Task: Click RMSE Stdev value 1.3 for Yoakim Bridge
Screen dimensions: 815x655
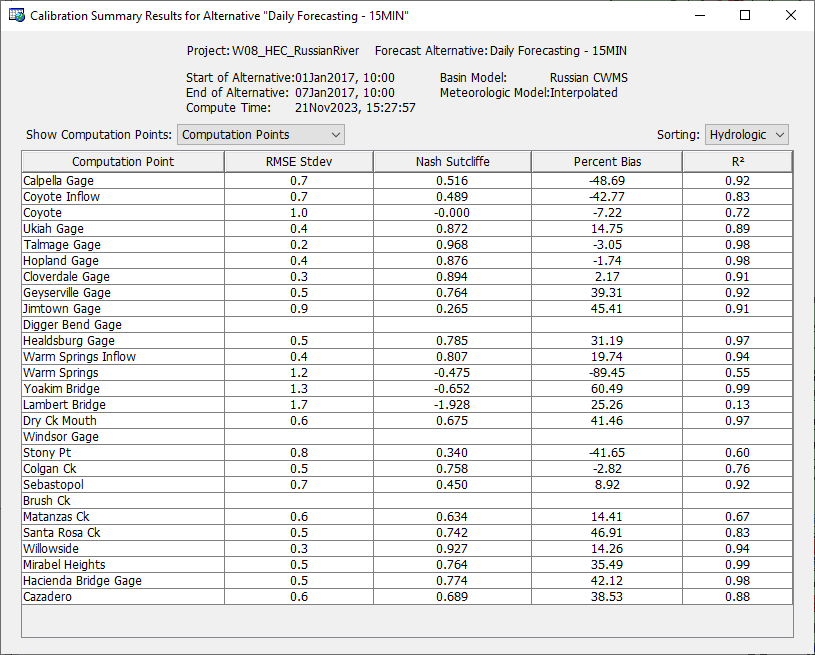Action: (x=299, y=389)
